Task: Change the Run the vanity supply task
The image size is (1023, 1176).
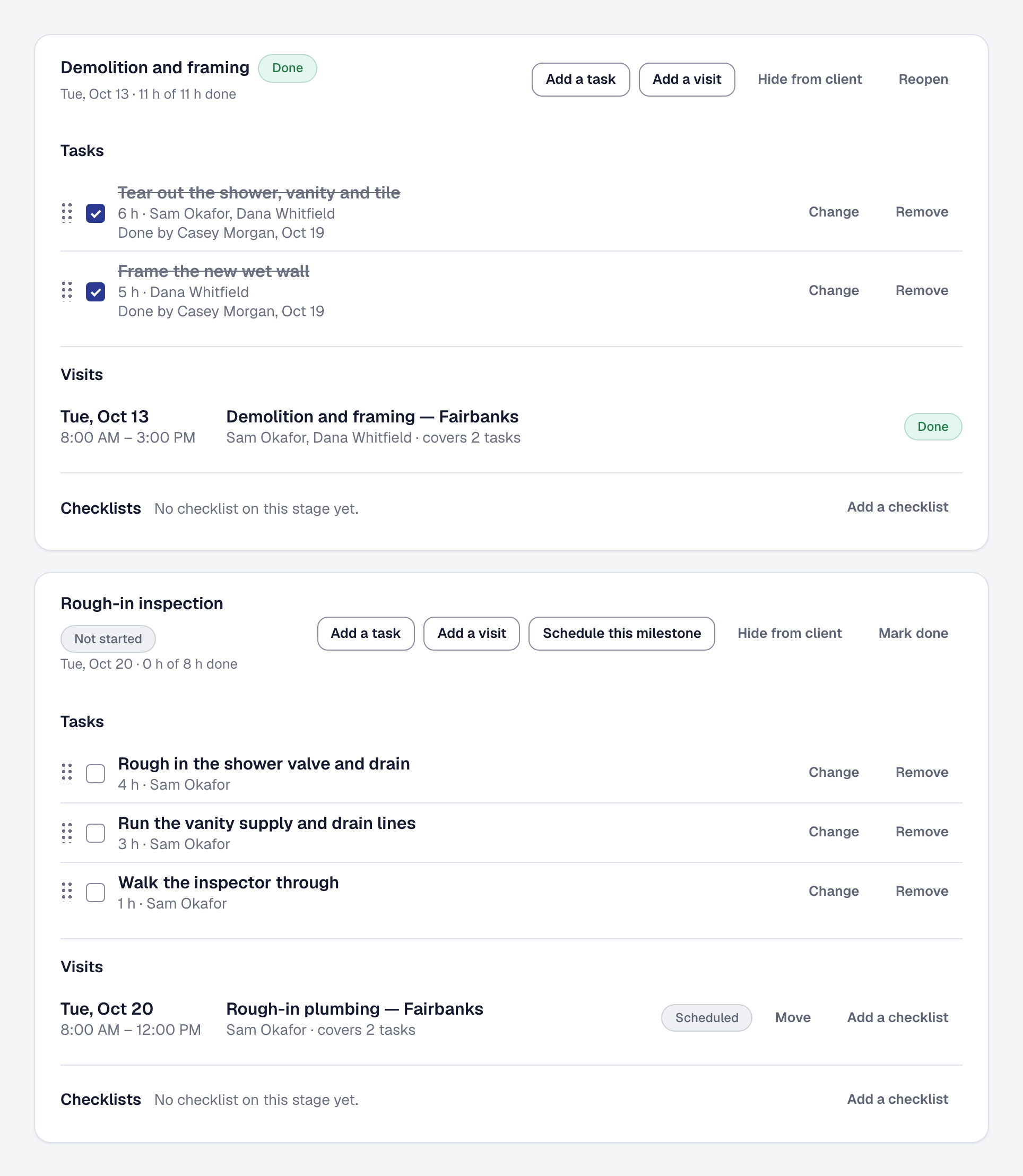Action: (834, 832)
